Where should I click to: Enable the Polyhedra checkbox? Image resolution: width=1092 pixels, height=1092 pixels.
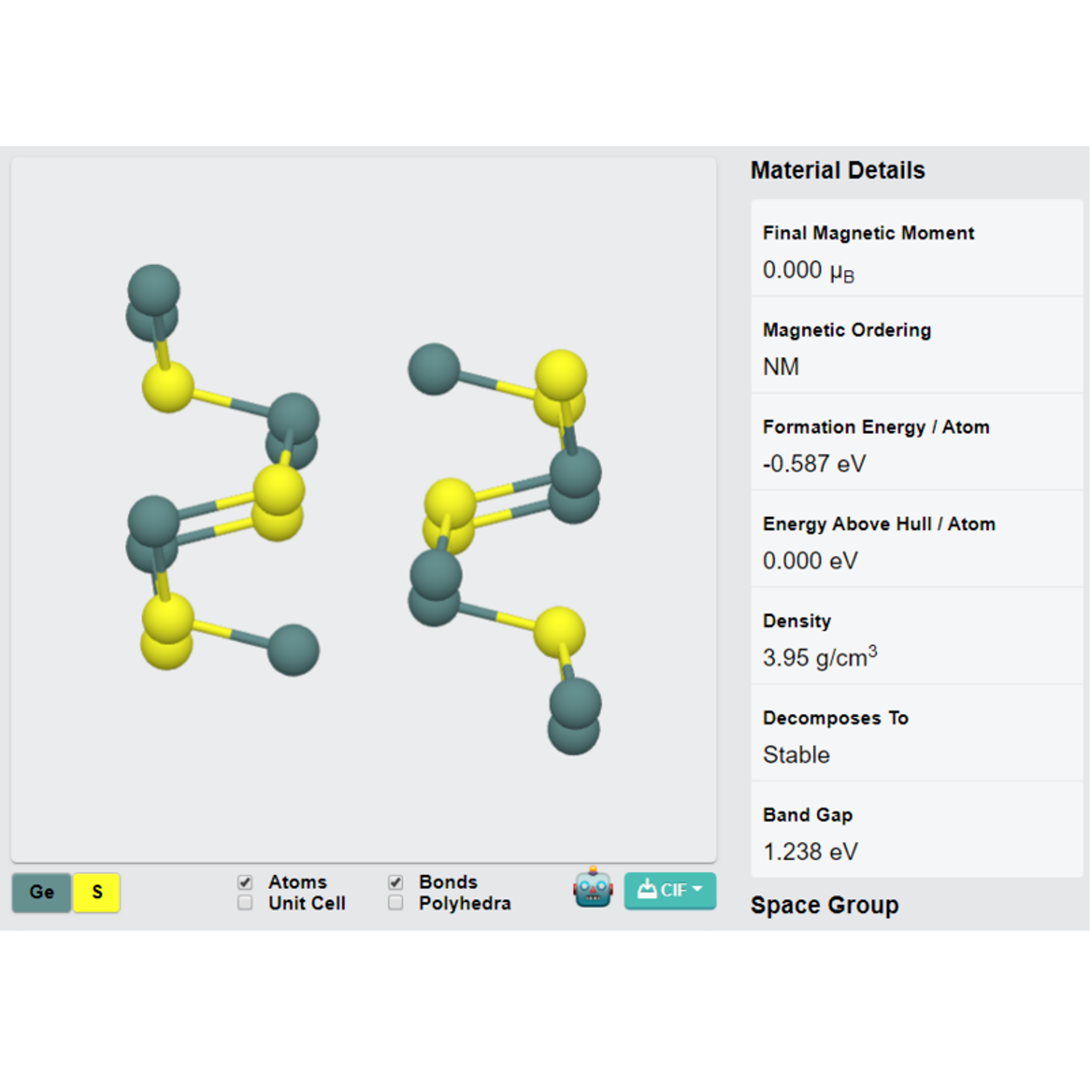click(x=395, y=903)
